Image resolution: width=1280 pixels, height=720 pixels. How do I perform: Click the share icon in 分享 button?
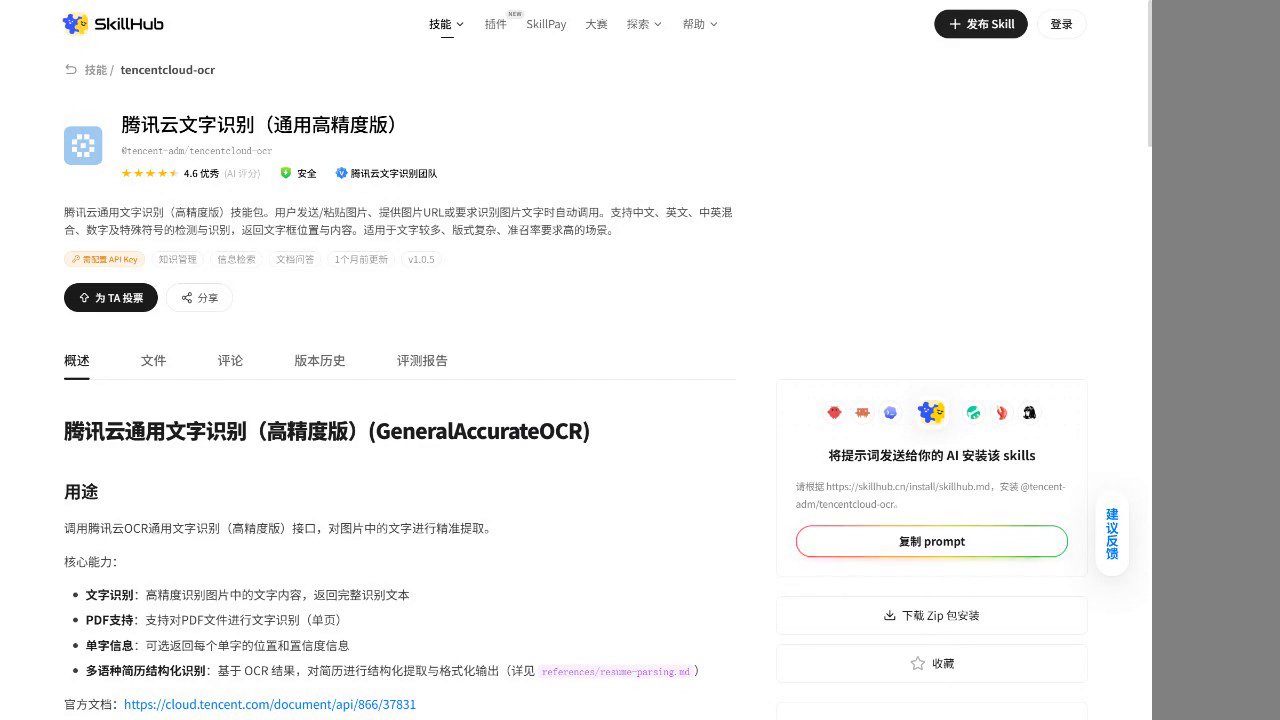187,298
